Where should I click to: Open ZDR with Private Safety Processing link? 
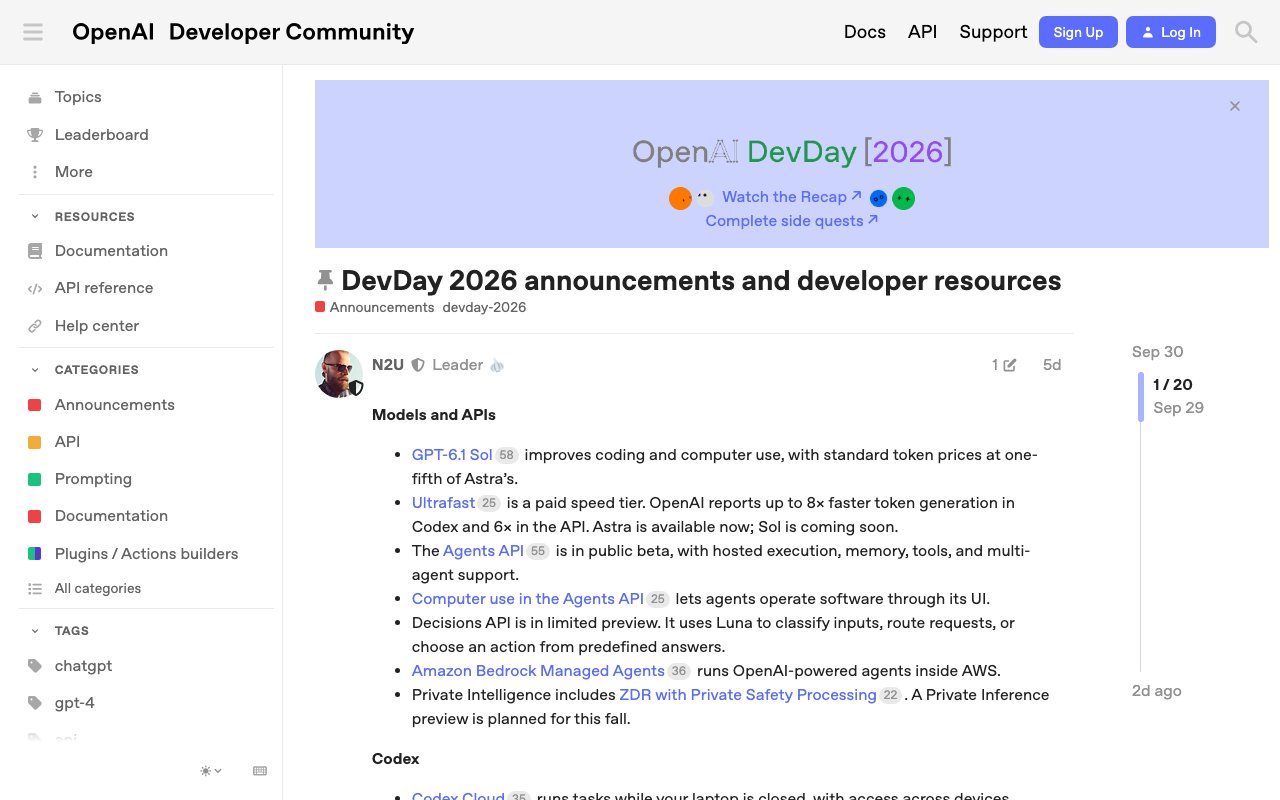748,695
